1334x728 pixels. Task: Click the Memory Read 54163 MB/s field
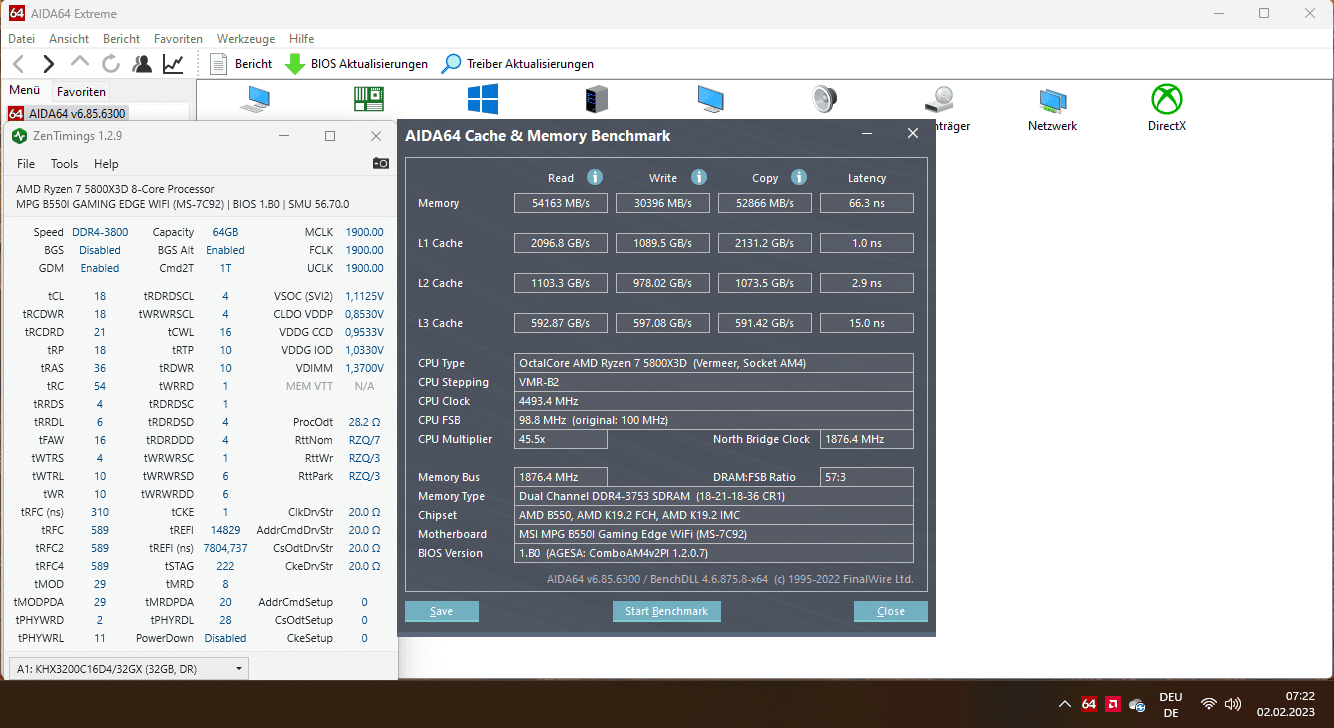[x=561, y=203]
